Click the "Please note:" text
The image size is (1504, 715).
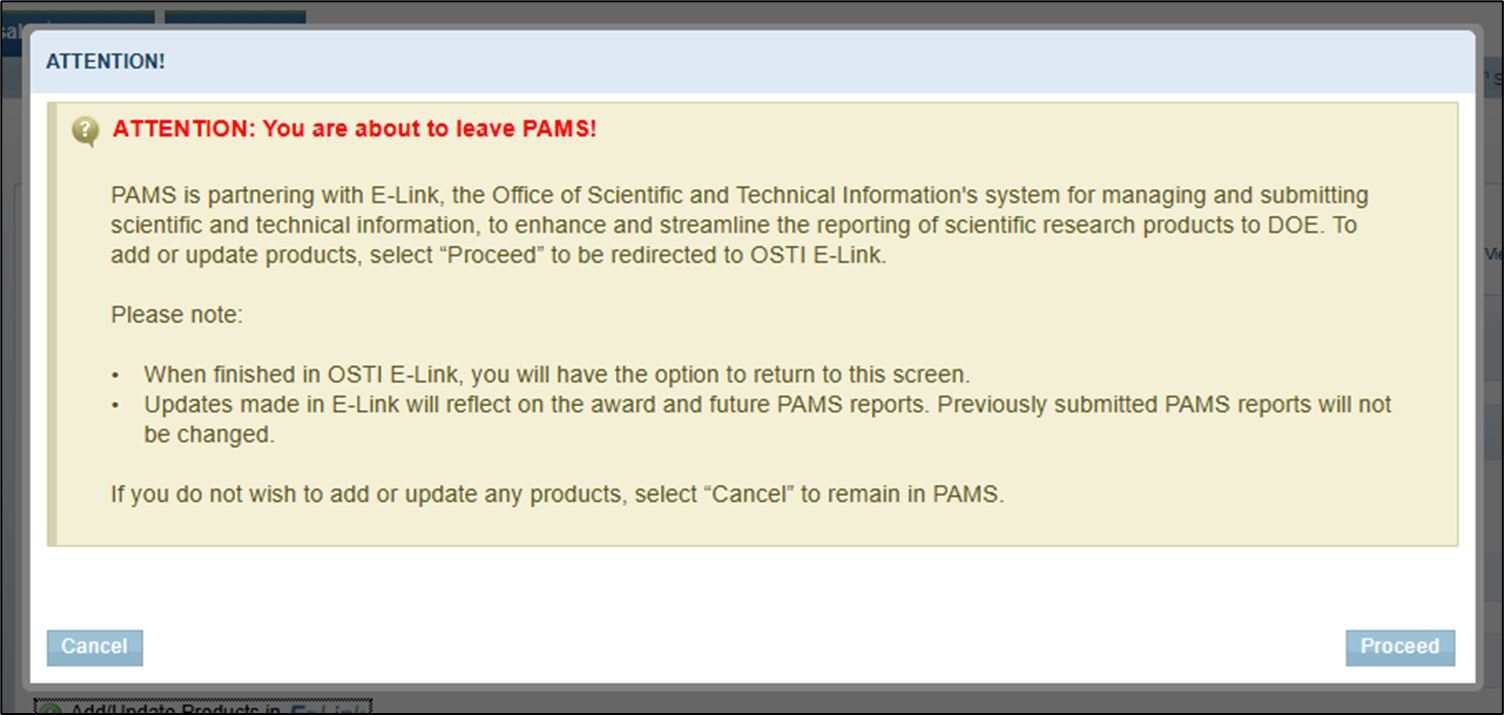(x=177, y=315)
